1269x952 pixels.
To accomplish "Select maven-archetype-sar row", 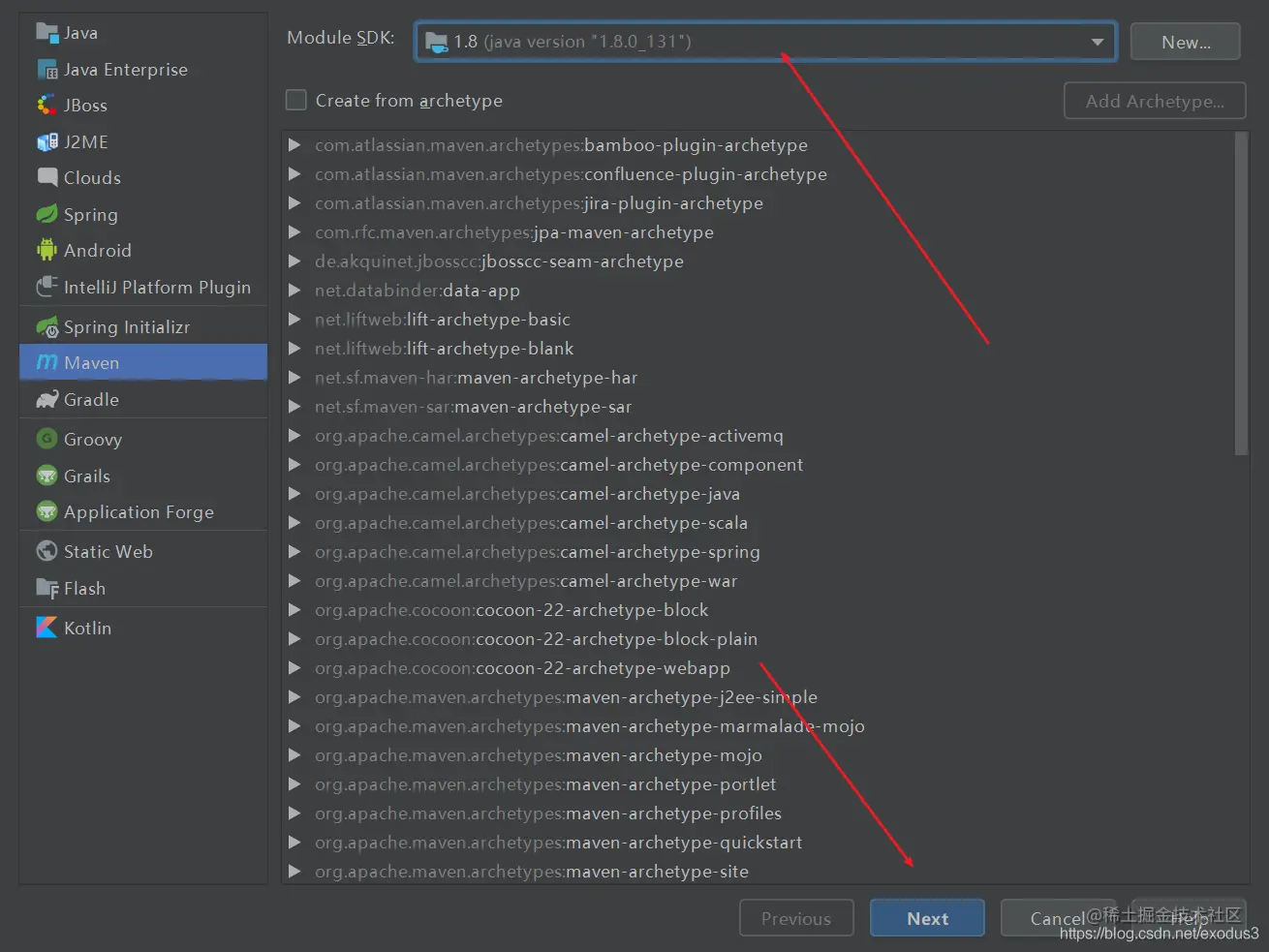I will tap(758, 407).
